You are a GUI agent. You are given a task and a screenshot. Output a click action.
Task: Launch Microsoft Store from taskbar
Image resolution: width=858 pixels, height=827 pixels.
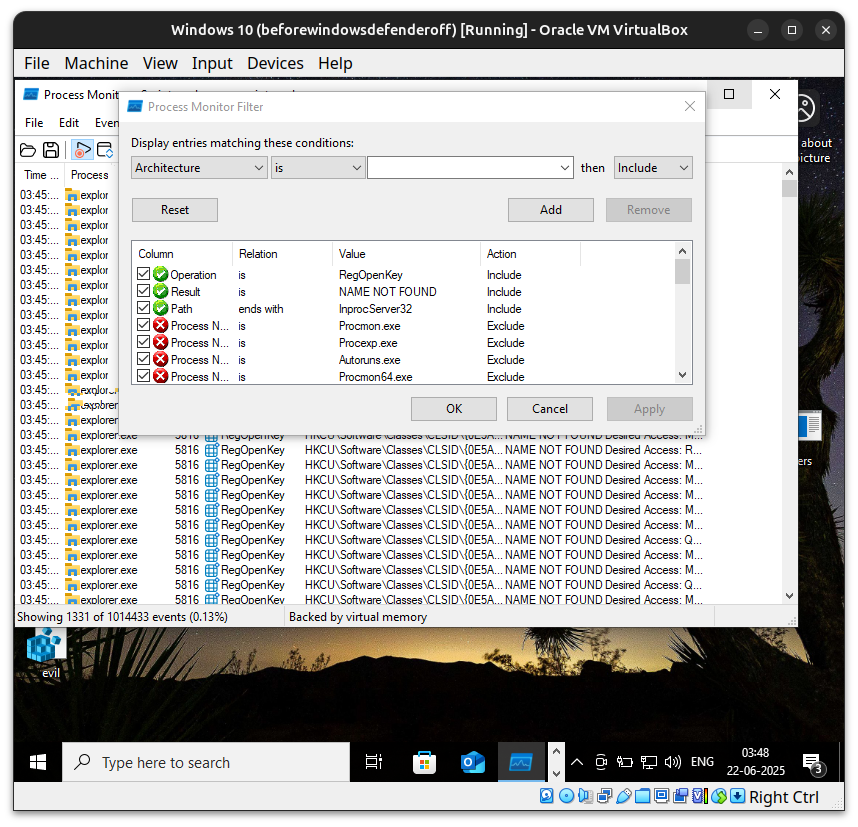424,762
